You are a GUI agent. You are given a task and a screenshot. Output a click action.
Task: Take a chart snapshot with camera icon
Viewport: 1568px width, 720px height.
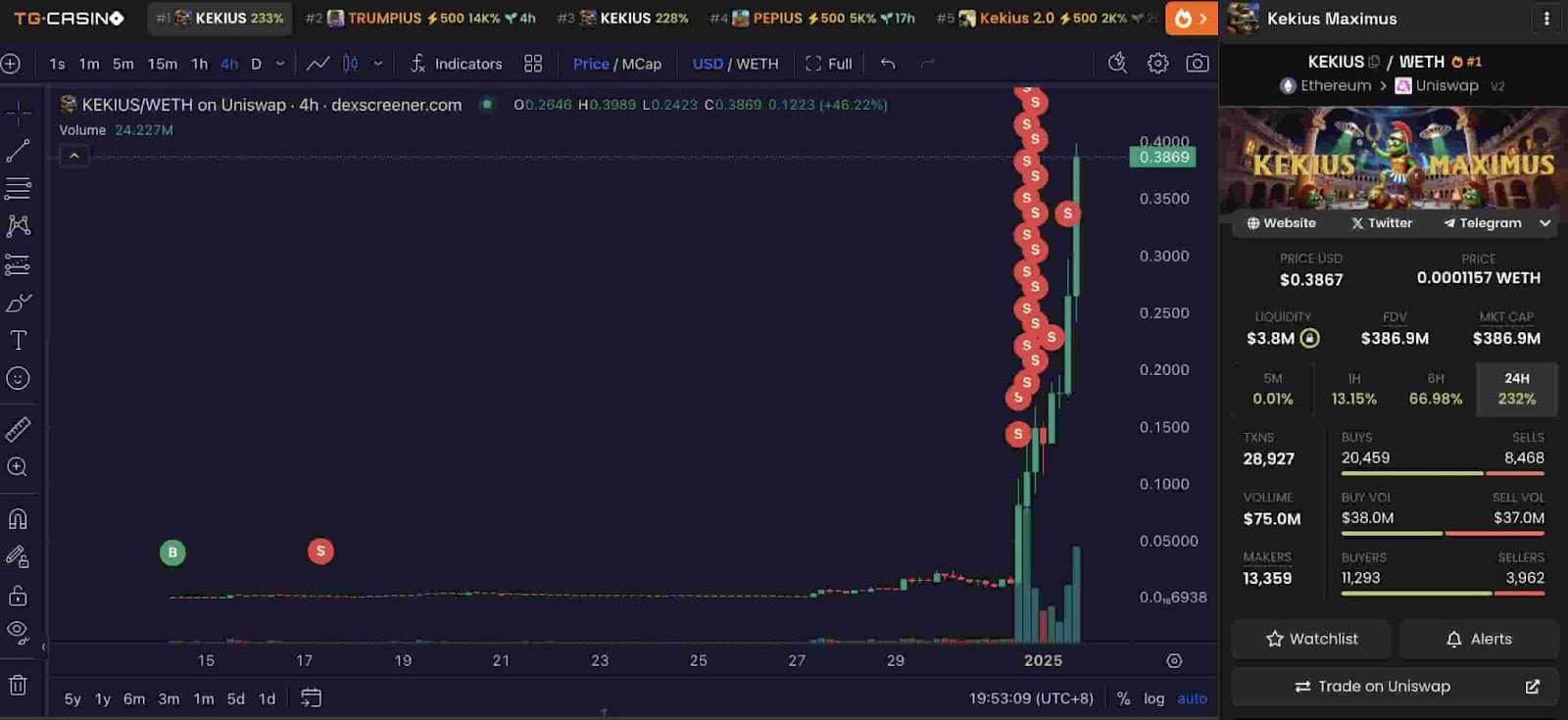click(1197, 64)
